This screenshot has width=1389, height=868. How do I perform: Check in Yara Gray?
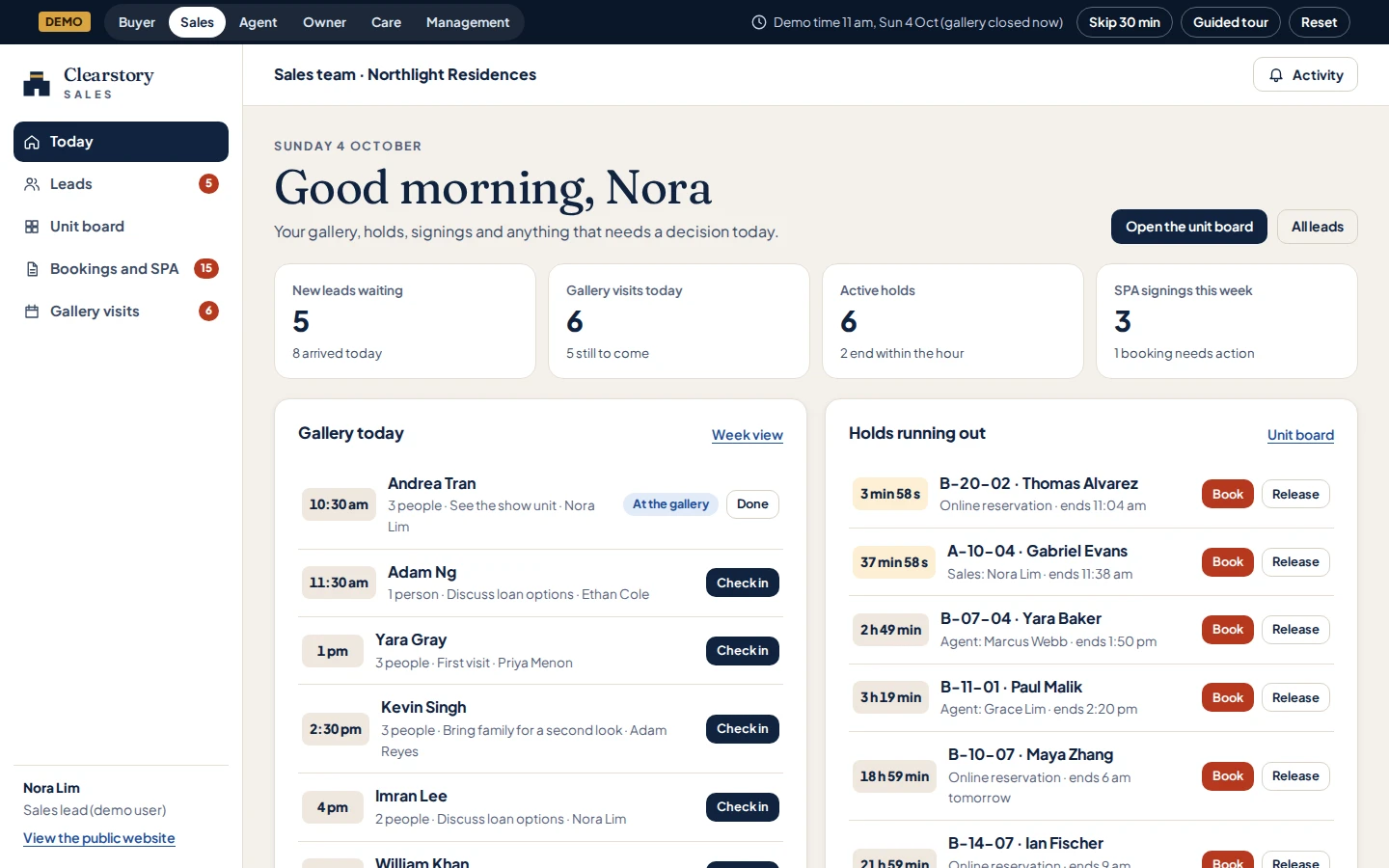point(743,651)
